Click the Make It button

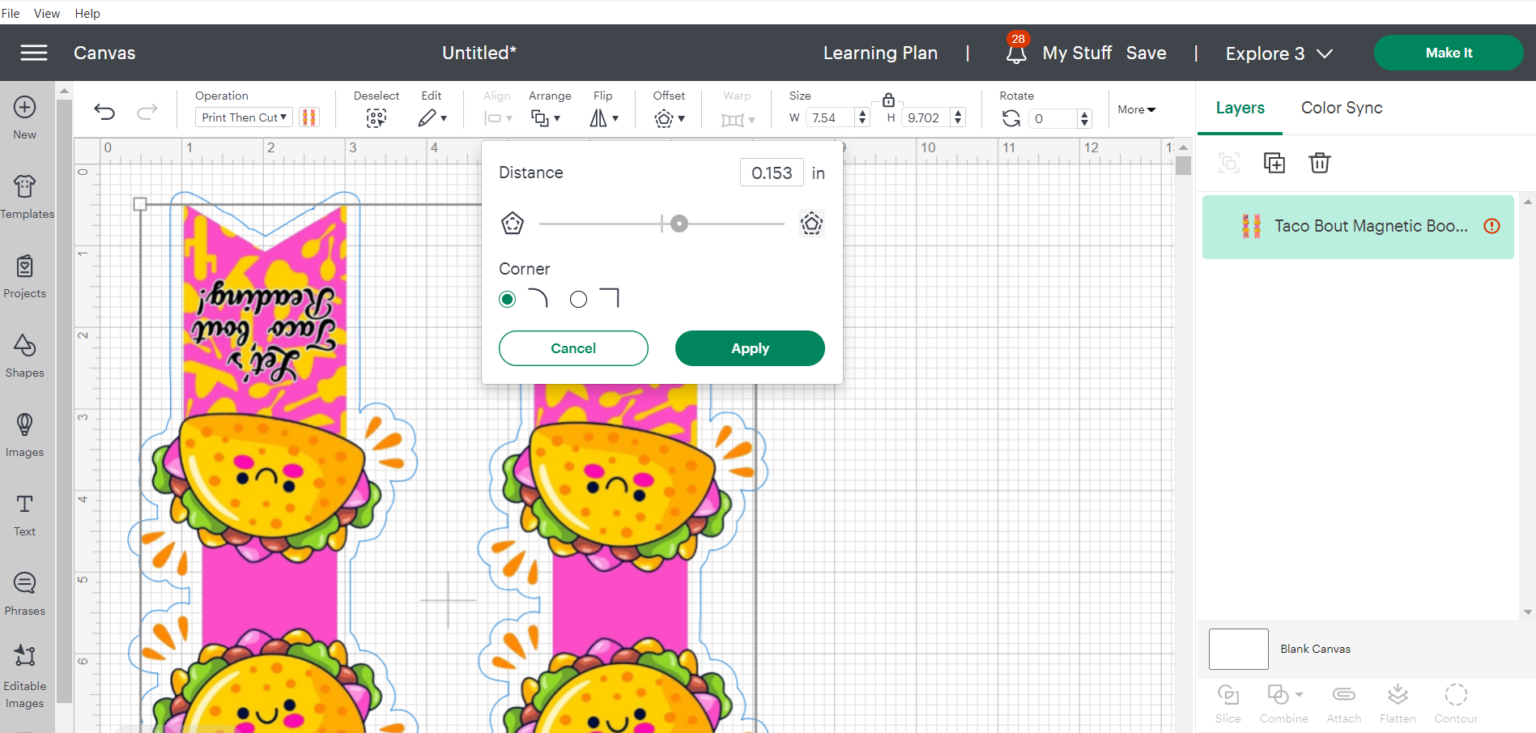1448,52
